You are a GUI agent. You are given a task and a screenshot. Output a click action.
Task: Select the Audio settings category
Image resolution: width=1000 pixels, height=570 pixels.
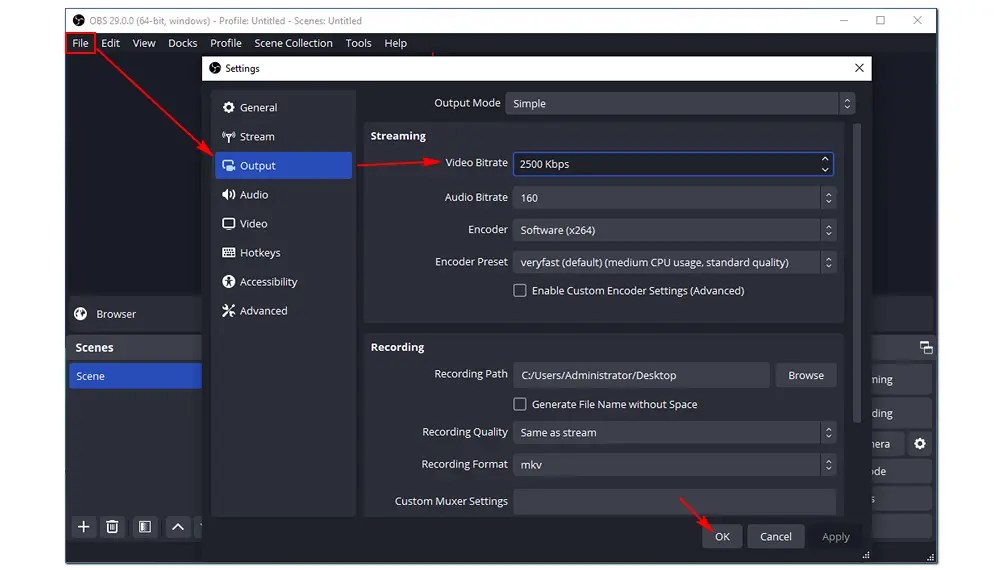(x=283, y=194)
